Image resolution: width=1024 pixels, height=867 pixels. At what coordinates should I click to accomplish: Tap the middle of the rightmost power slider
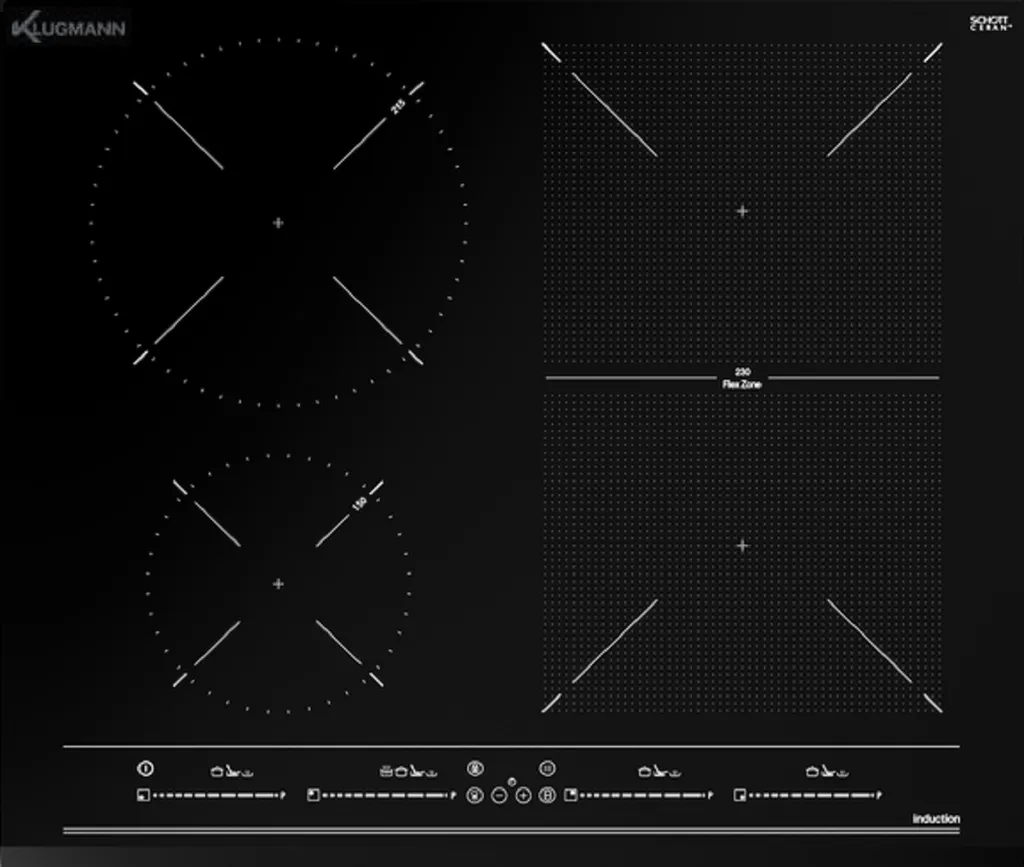point(810,796)
